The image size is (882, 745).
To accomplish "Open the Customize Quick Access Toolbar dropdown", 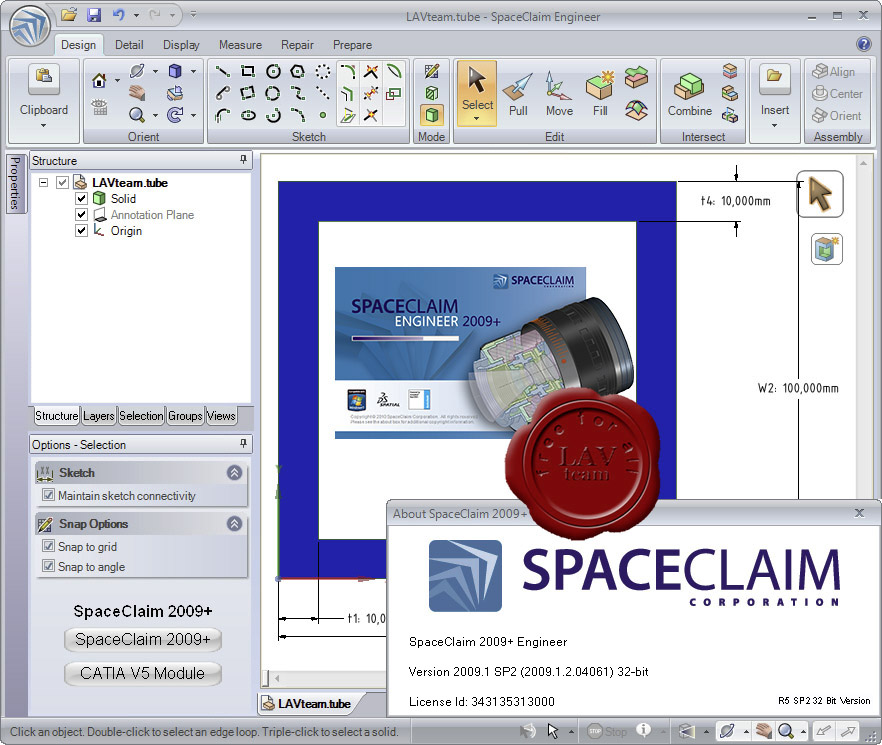I will 193,15.
